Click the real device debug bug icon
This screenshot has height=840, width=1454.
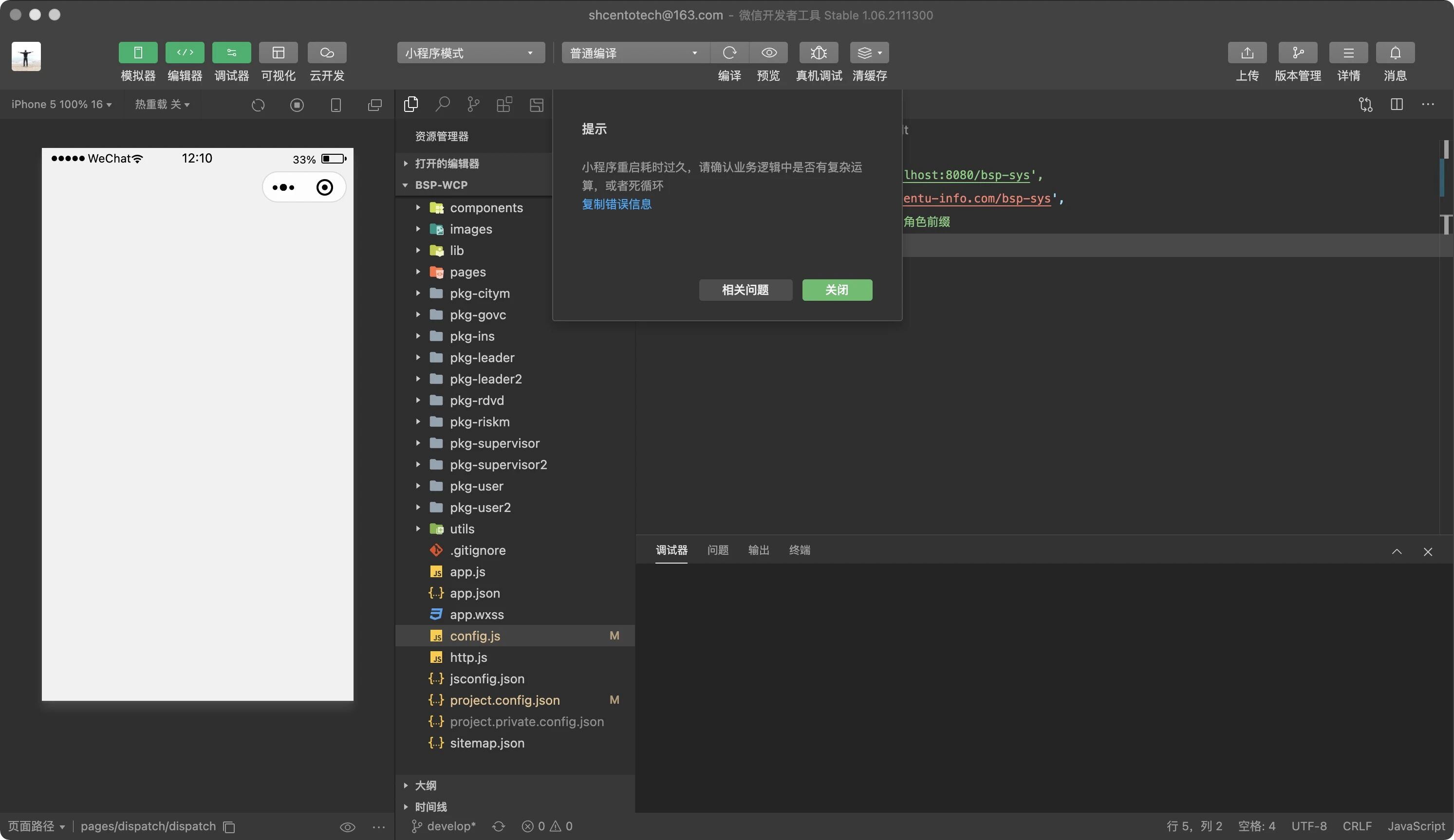(x=818, y=53)
